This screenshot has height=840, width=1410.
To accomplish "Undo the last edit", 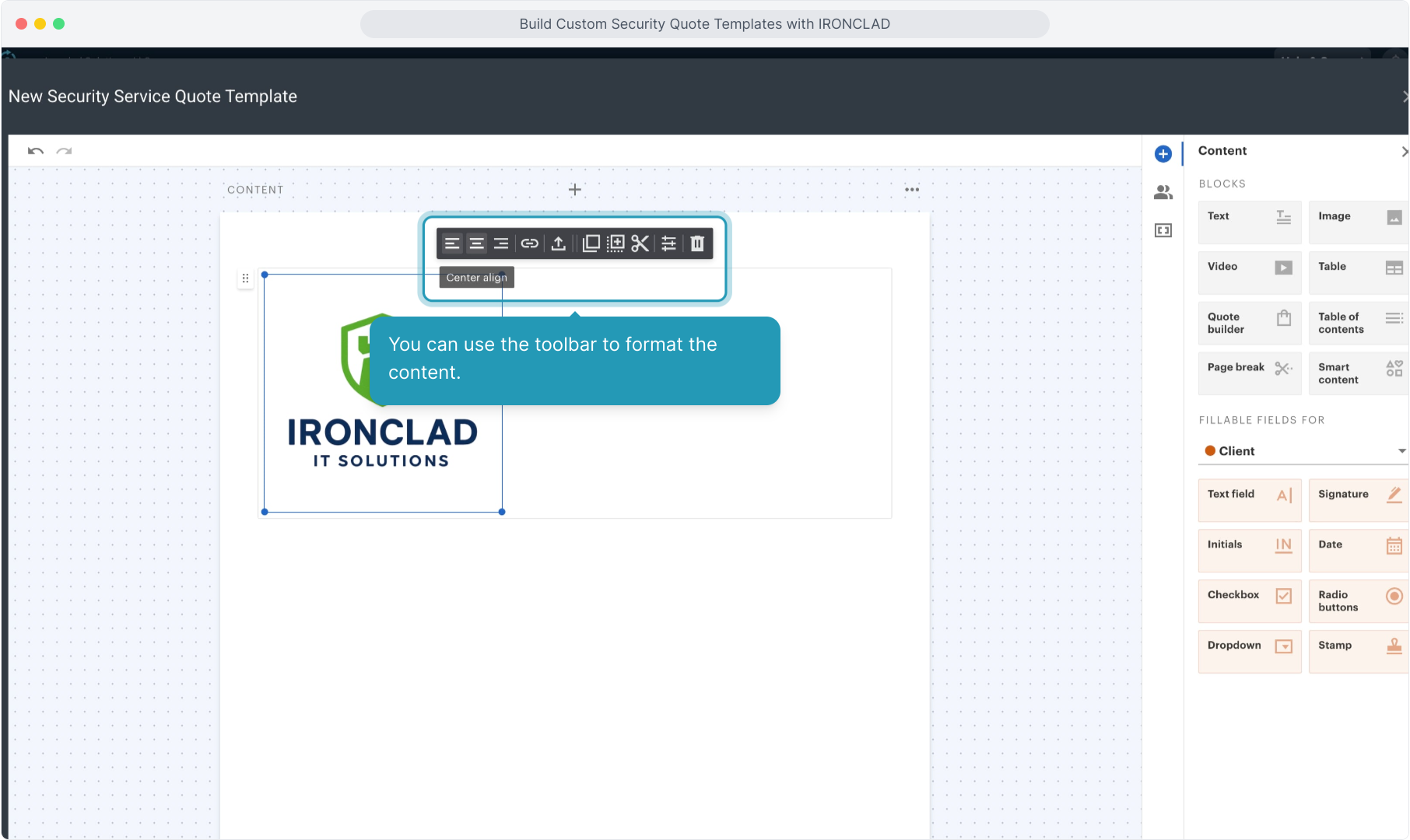I will pyautogui.click(x=36, y=151).
